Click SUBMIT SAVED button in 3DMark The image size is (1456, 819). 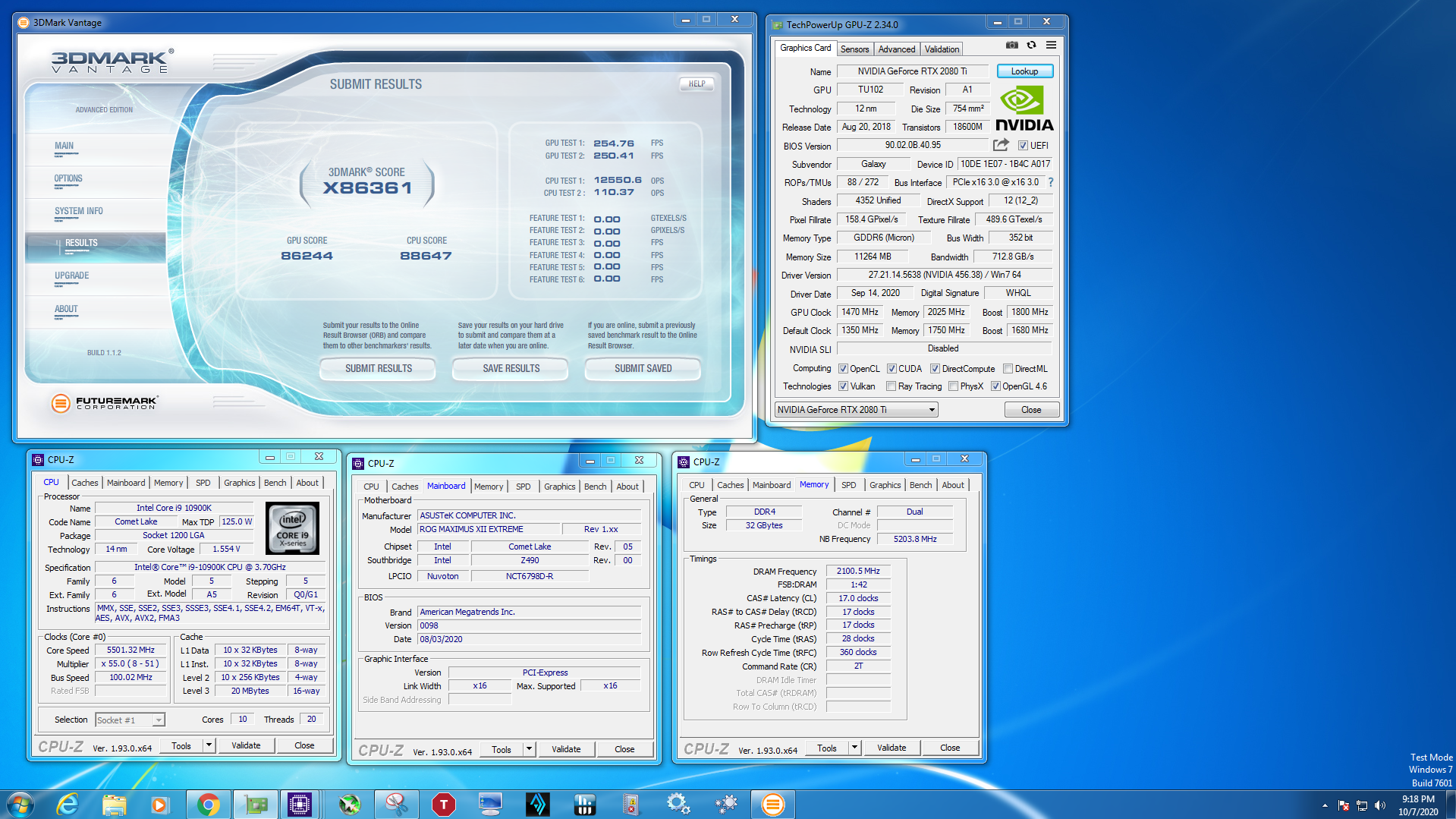pyautogui.click(x=643, y=368)
